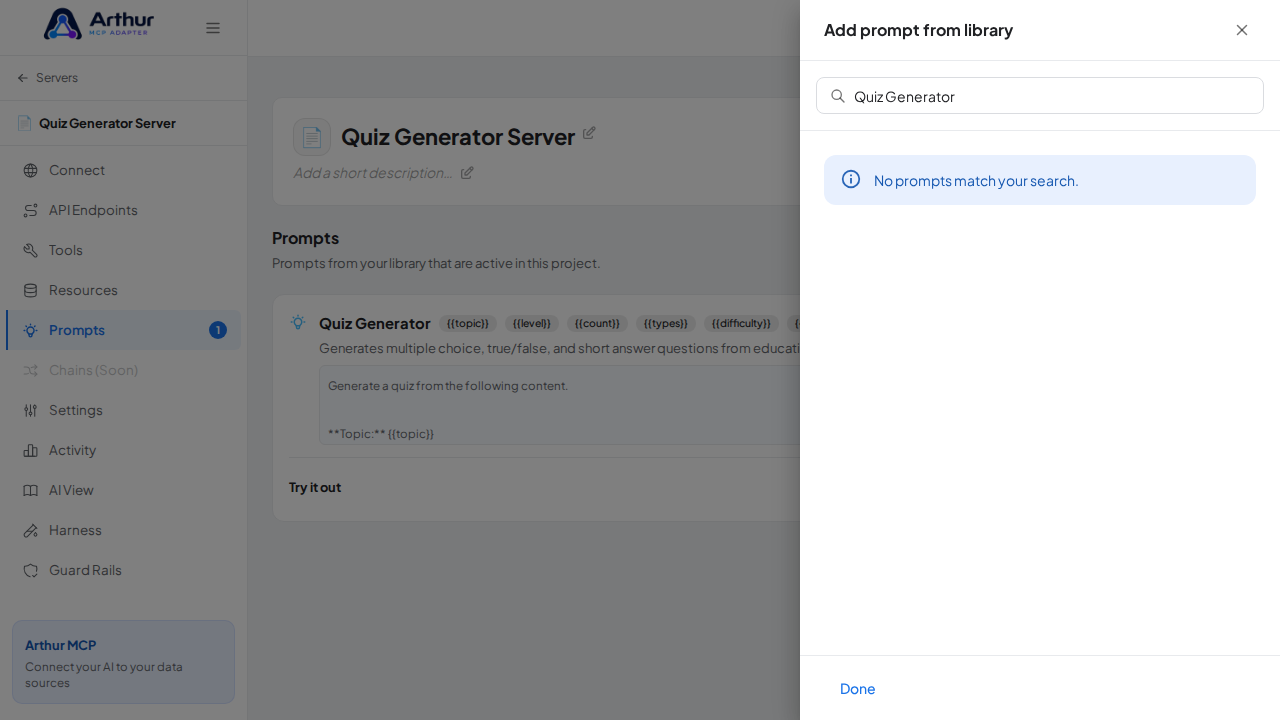1280x720 pixels.
Task: Click the {{types}} variable chip
Action: coord(666,323)
